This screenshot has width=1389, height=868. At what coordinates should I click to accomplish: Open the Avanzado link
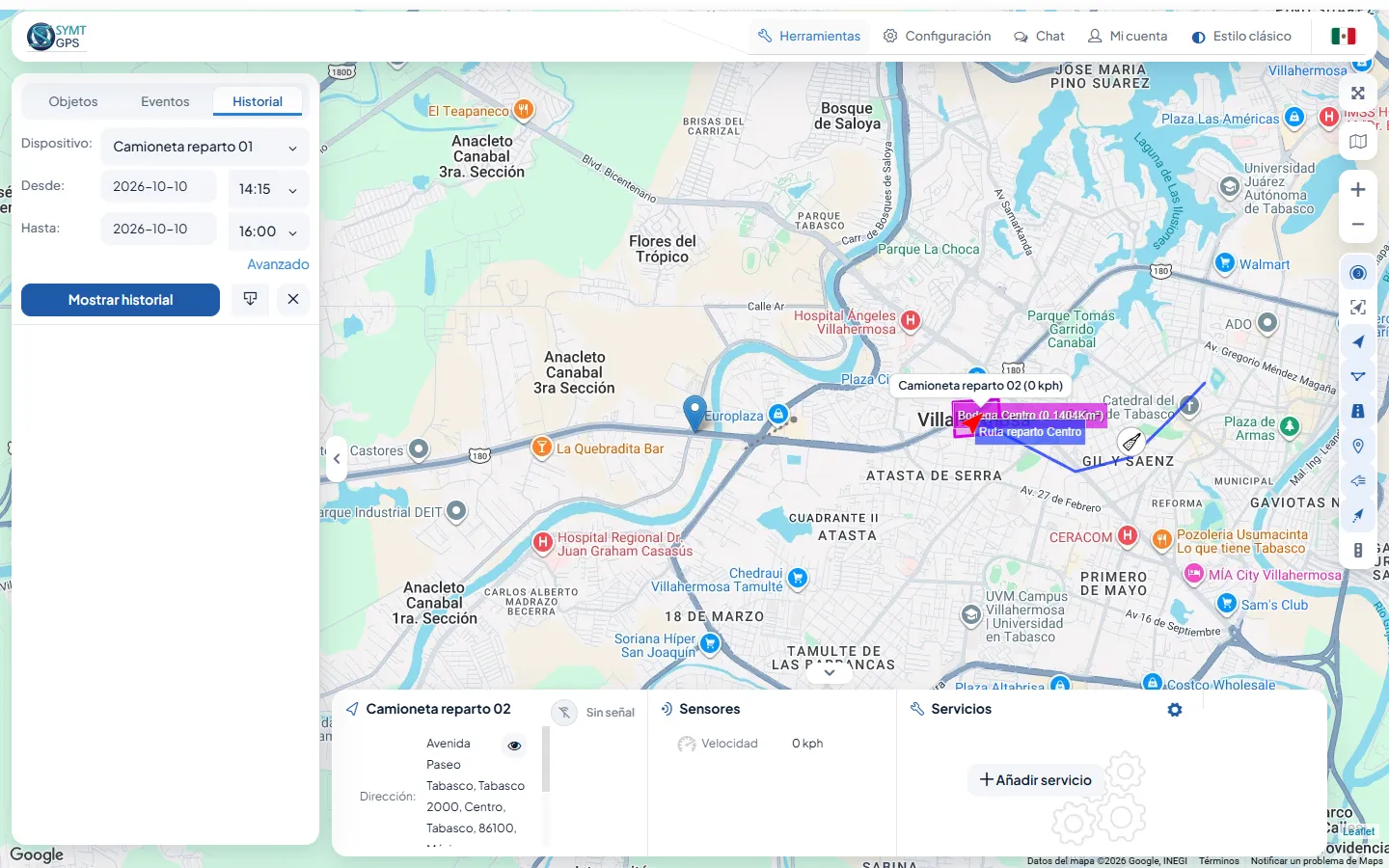tap(278, 264)
